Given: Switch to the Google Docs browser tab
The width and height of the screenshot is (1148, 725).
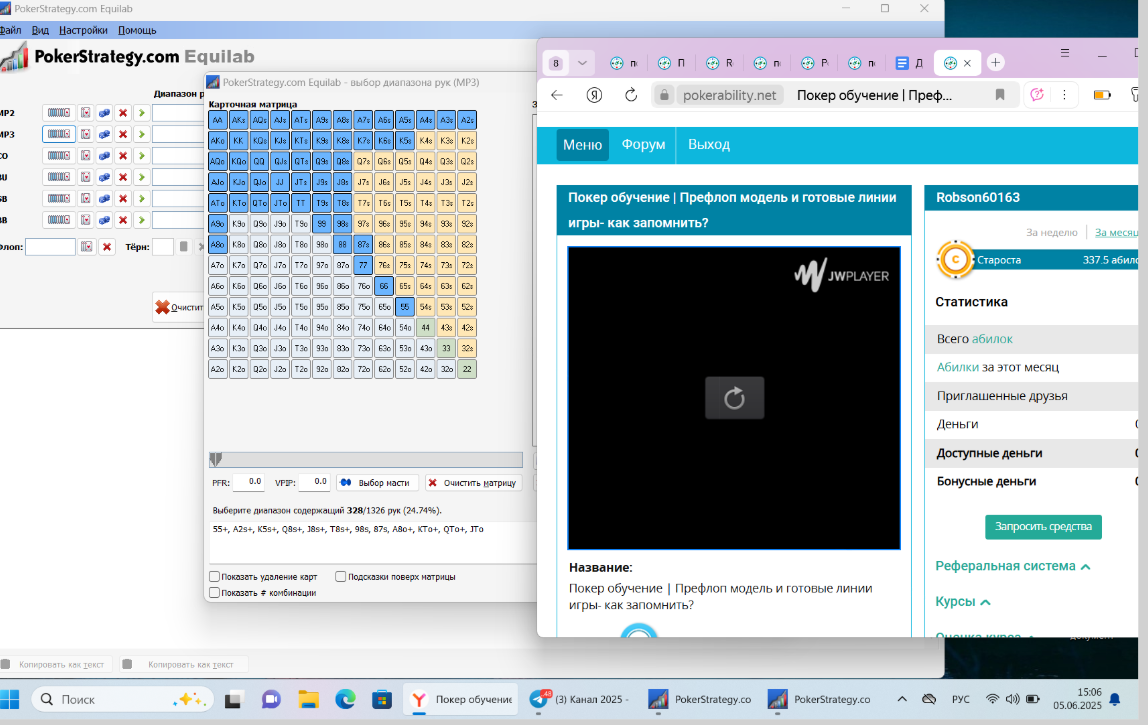Looking at the screenshot, I should (x=909, y=63).
